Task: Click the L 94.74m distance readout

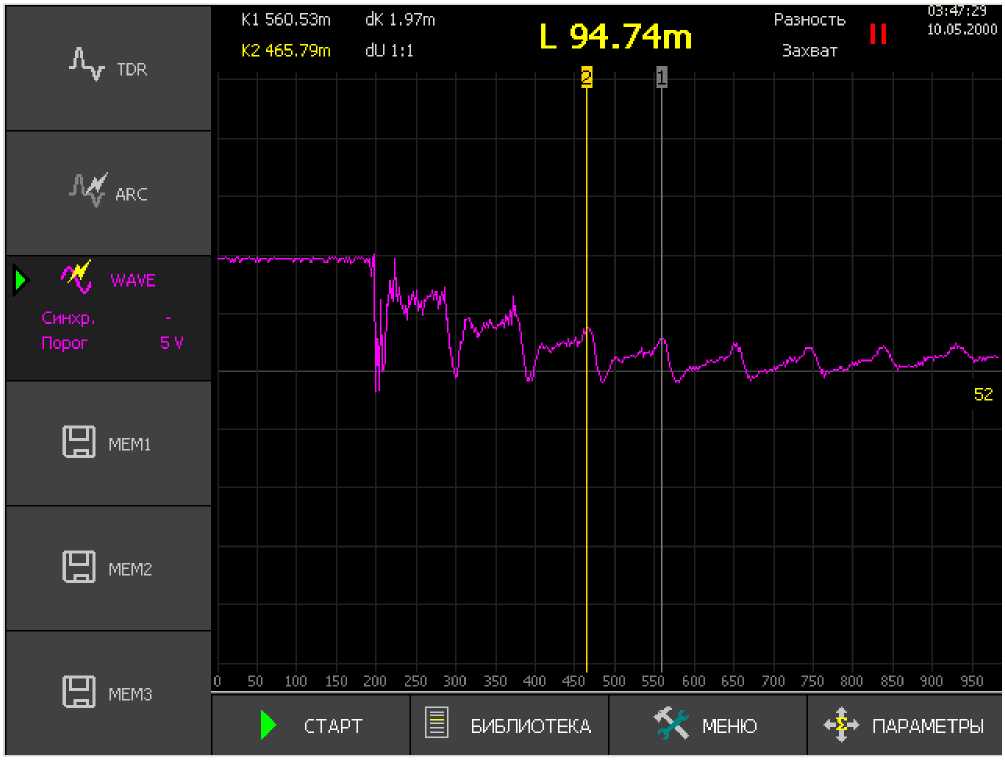Action: pyautogui.click(x=616, y=37)
